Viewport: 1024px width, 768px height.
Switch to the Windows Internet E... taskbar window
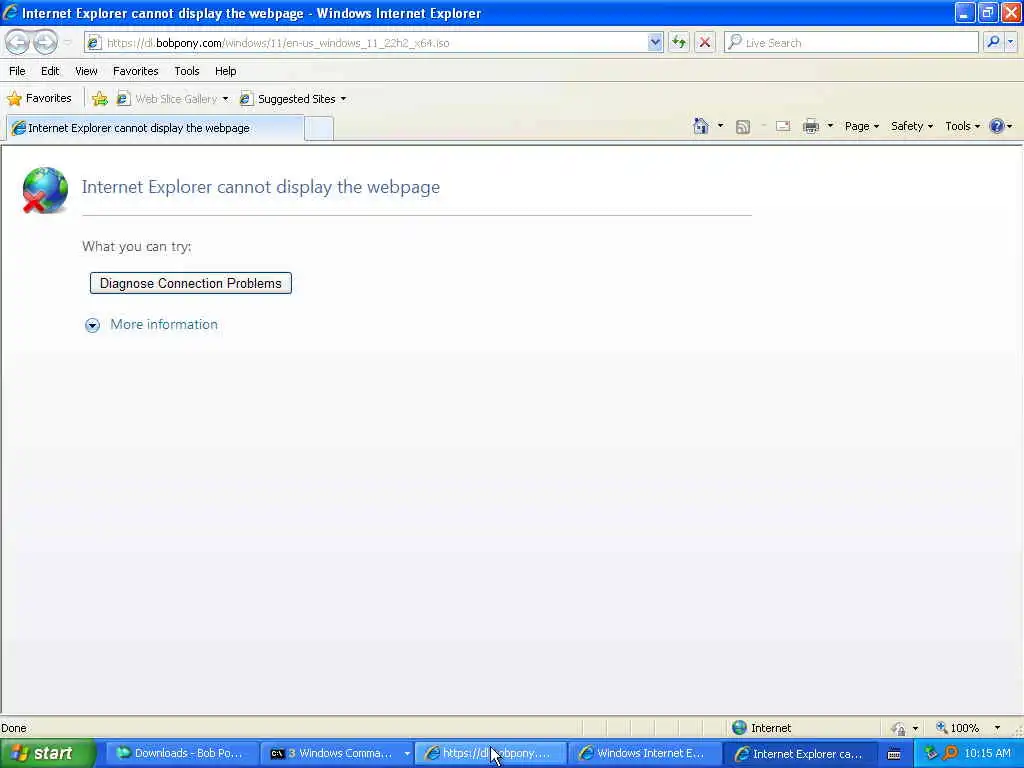click(x=645, y=754)
